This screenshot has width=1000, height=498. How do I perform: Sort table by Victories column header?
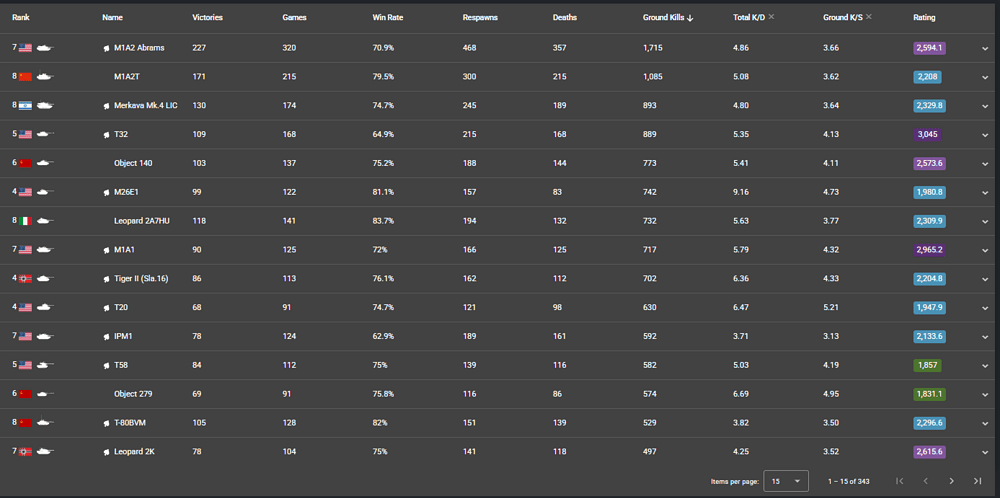click(207, 18)
